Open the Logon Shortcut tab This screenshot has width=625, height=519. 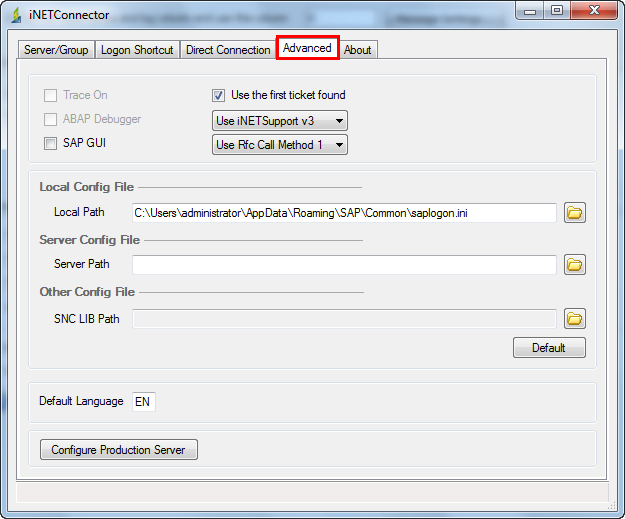137,50
